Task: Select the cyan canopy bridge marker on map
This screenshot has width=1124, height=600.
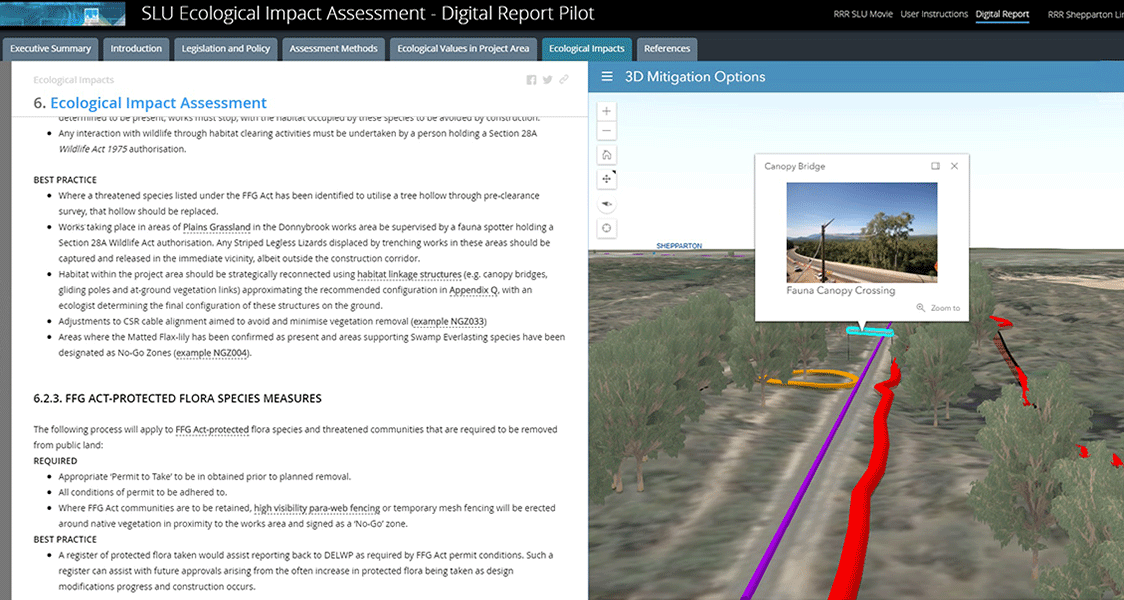Action: tap(870, 331)
